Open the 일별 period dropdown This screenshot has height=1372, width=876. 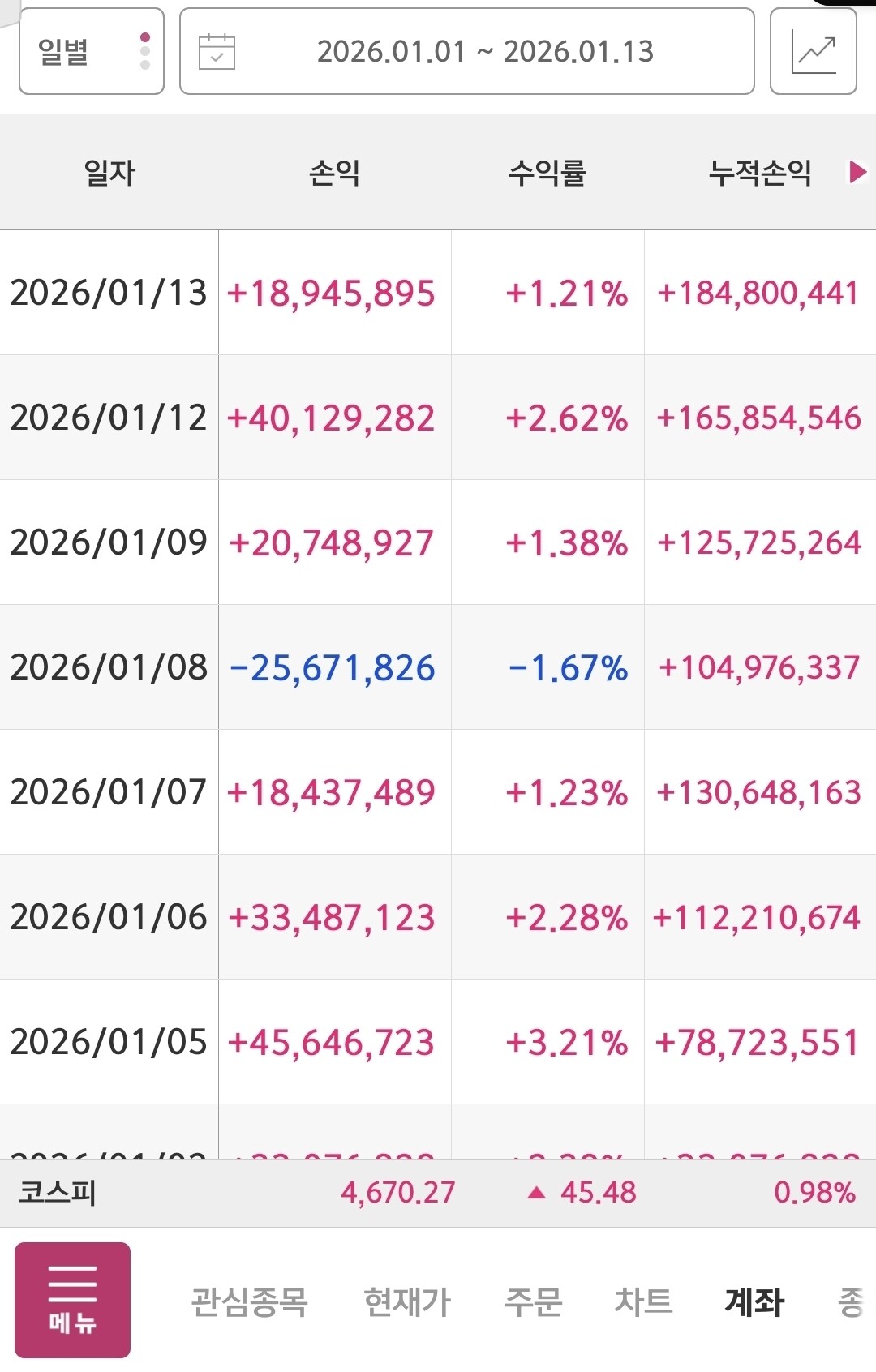pyautogui.click(x=92, y=52)
